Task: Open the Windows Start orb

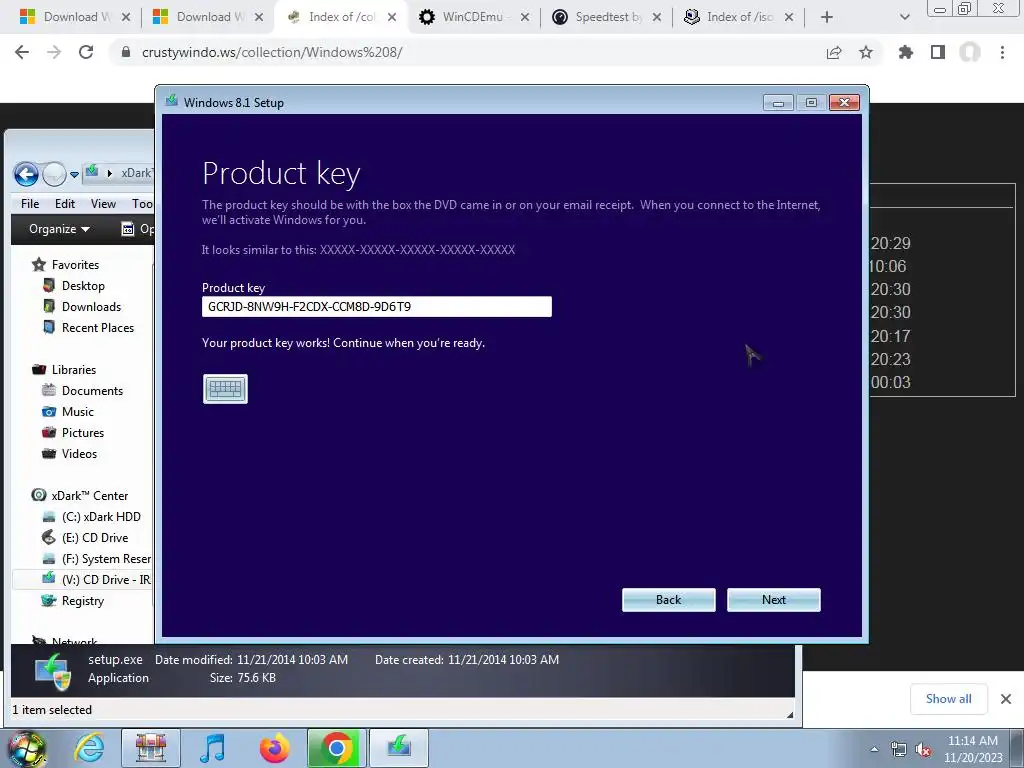Action: click(x=26, y=748)
